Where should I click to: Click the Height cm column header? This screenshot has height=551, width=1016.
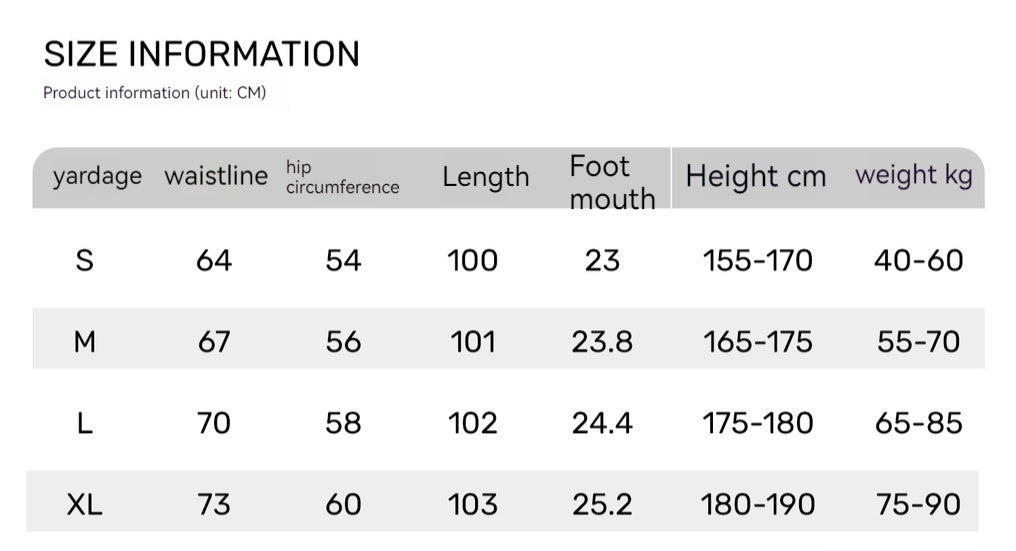click(x=756, y=177)
